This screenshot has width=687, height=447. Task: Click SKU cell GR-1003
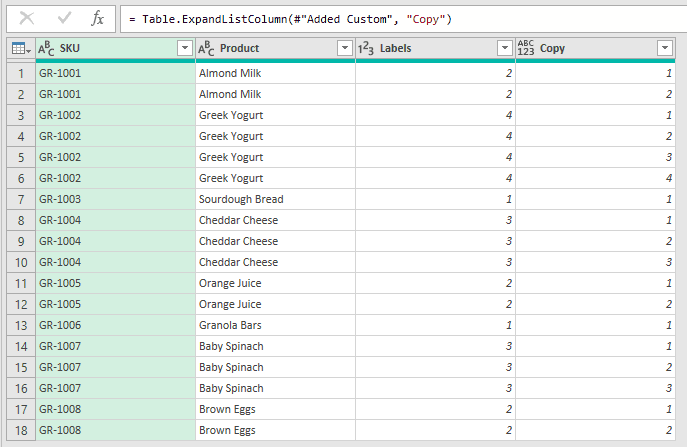[115, 199]
